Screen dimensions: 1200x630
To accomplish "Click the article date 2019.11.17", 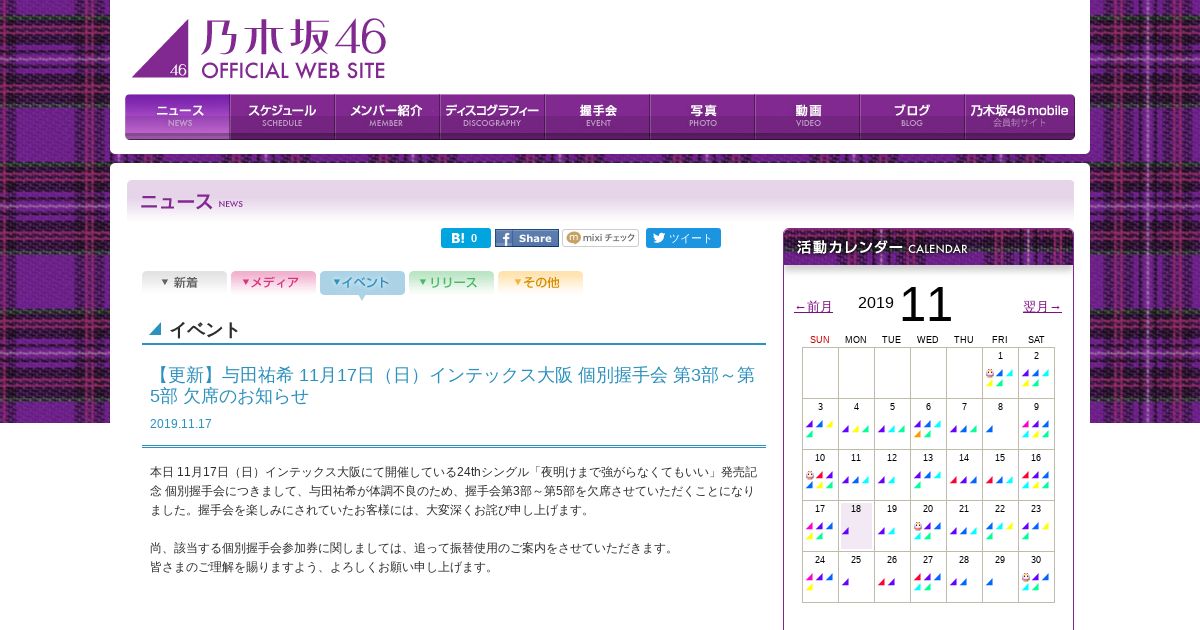I will pyautogui.click(x=181, y=424).
